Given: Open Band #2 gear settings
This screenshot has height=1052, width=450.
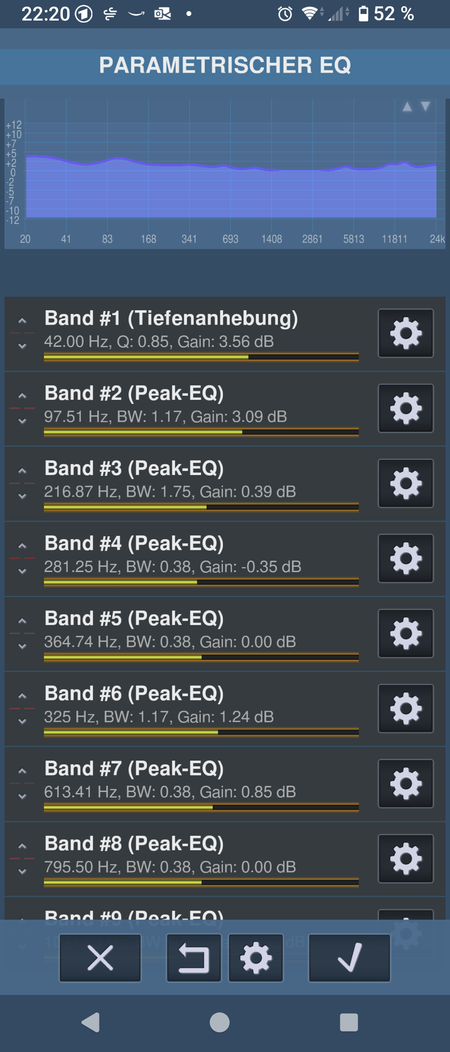Looking at the screenshot, I should point(406,409).
